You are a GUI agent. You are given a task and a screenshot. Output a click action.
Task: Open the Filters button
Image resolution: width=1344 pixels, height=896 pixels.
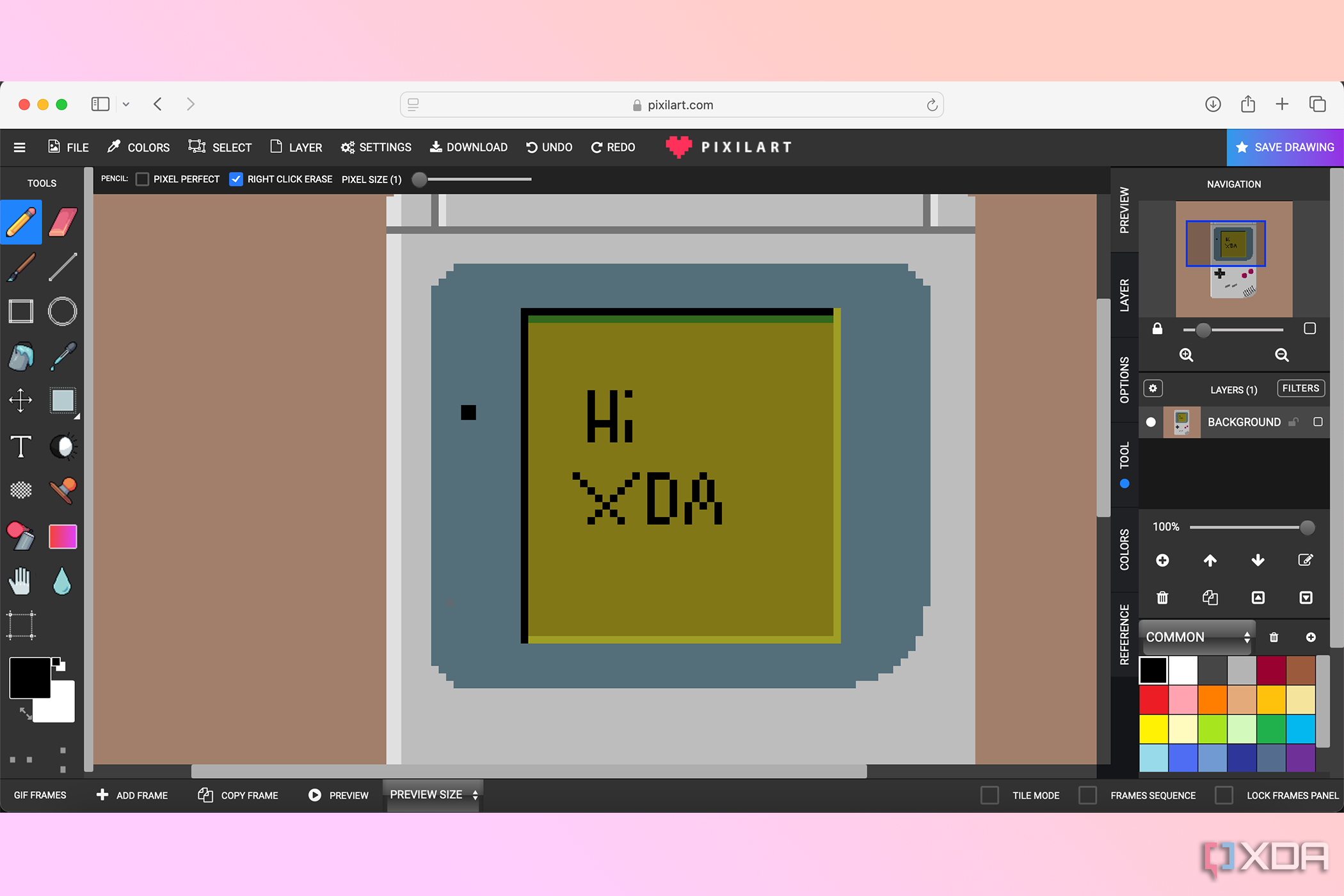click(1300, 388)
